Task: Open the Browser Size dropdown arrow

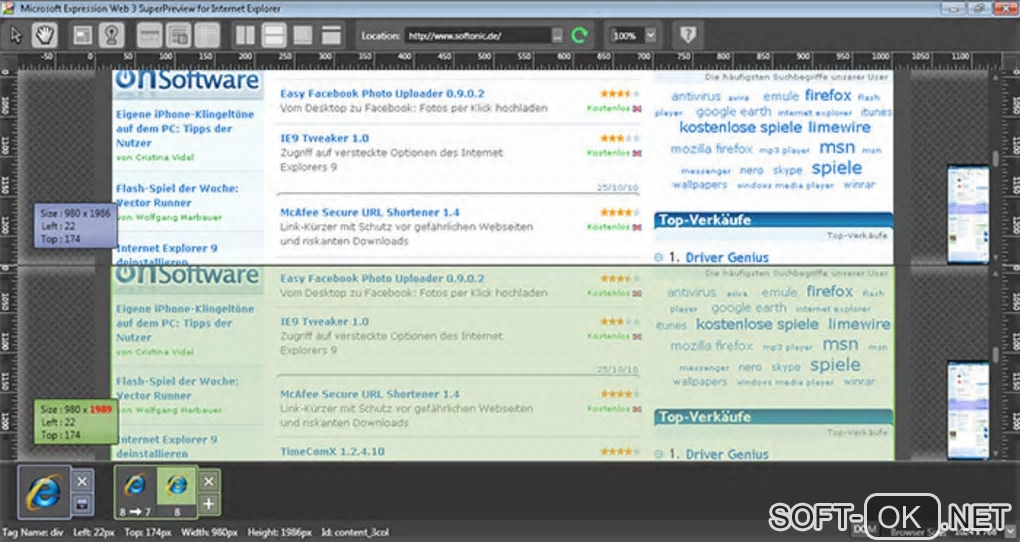Action: pyautogui.click(x=1010, y=532)
